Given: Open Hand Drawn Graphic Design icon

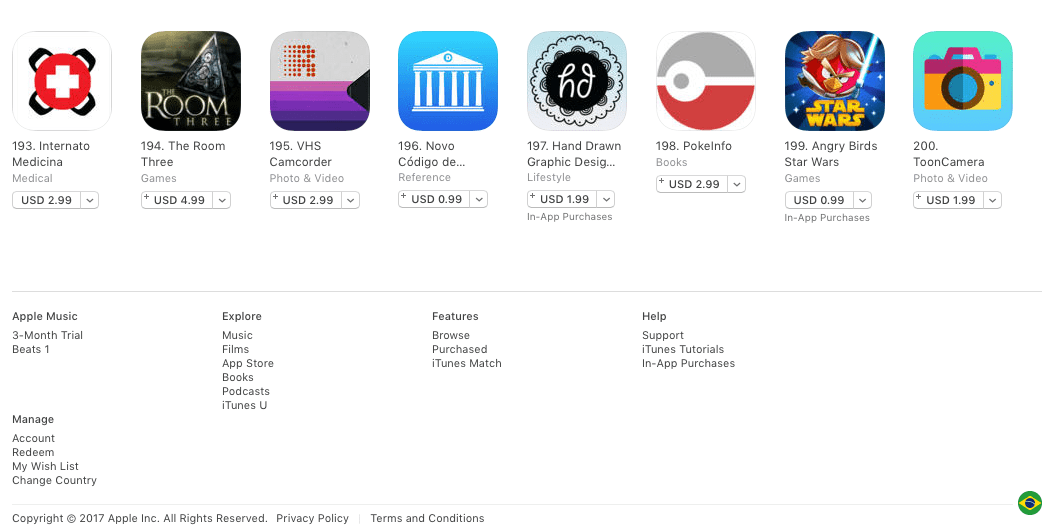Looking at the screenshot, I should (x=576, y=81).
